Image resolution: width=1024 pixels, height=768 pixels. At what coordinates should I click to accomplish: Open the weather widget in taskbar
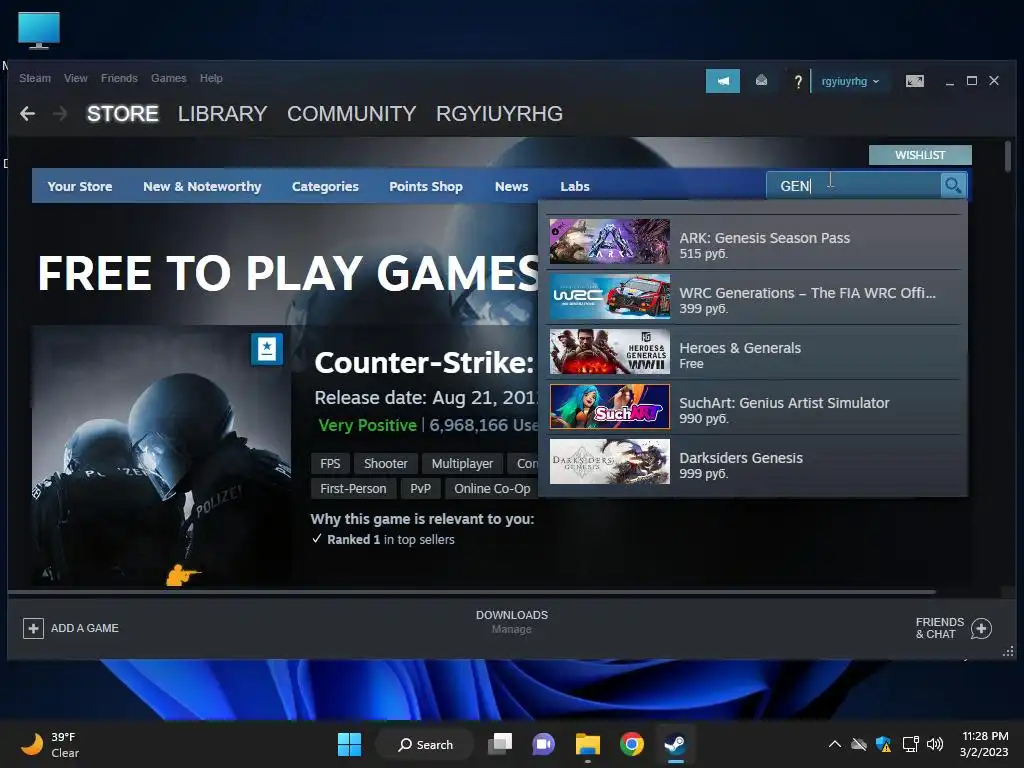pos(50,744)
